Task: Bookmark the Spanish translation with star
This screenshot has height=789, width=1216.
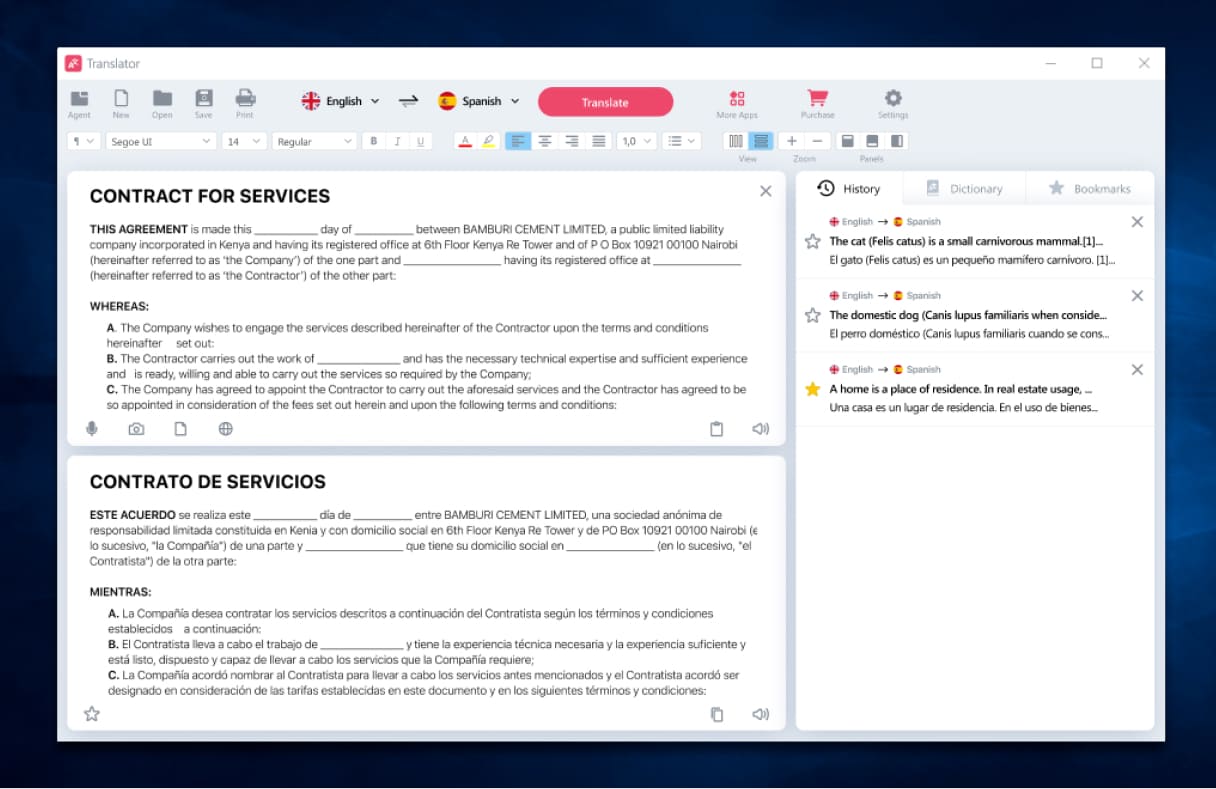Action: pos(92,714)
